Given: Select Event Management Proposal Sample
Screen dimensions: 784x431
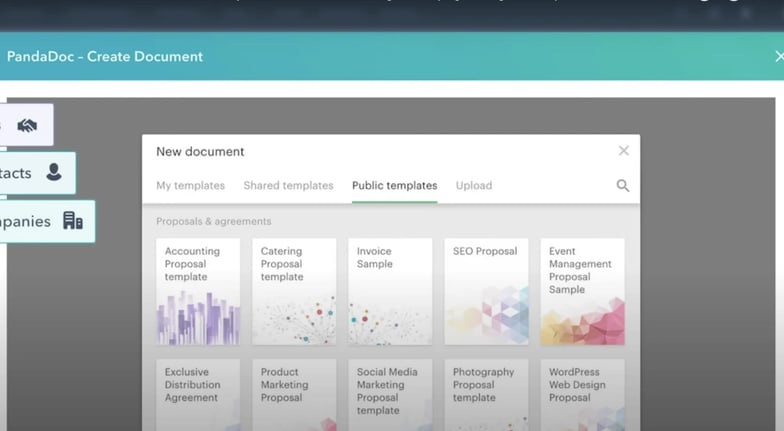Looking at the screenshot, I should [x=582, y=291].
